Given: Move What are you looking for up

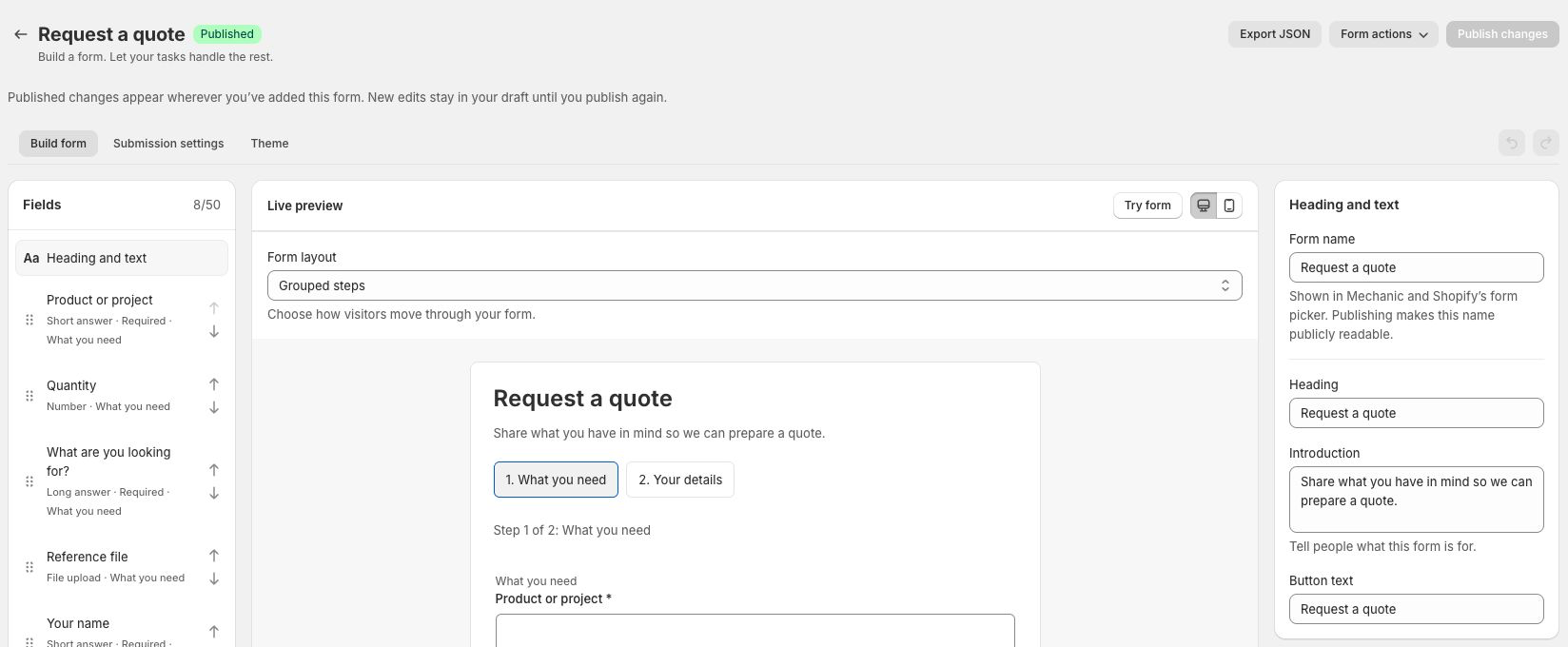Looking at the screenshot, I should [214, 470].
